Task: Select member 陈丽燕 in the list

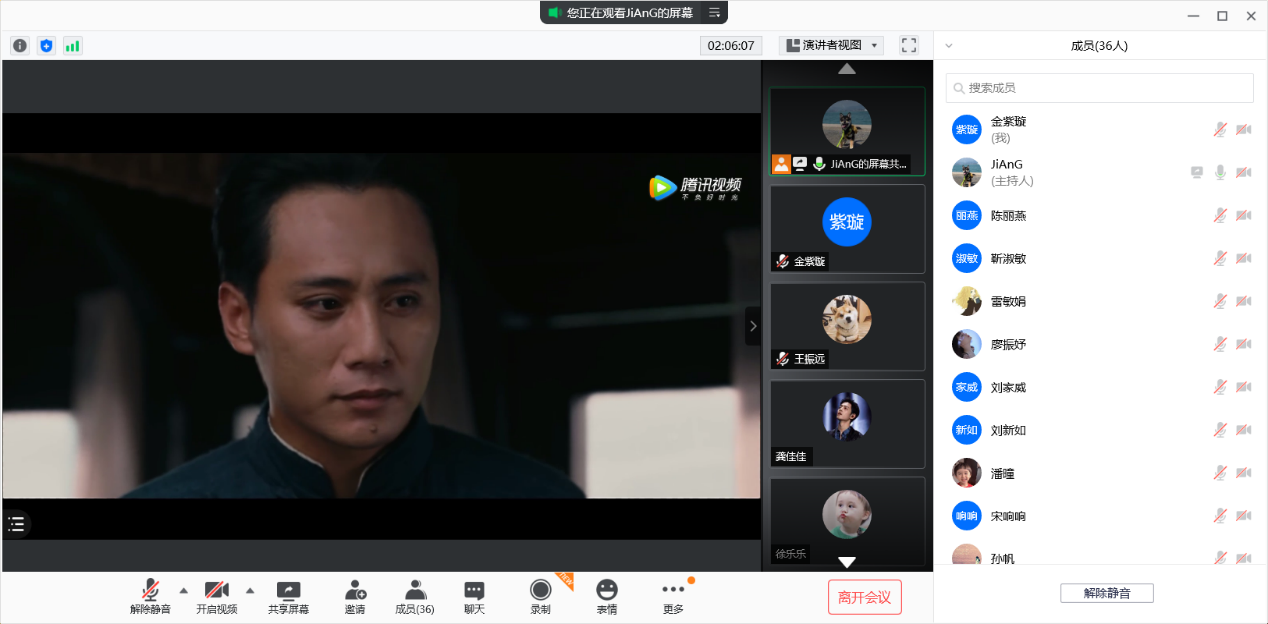Action: (x=1100, y=215)
